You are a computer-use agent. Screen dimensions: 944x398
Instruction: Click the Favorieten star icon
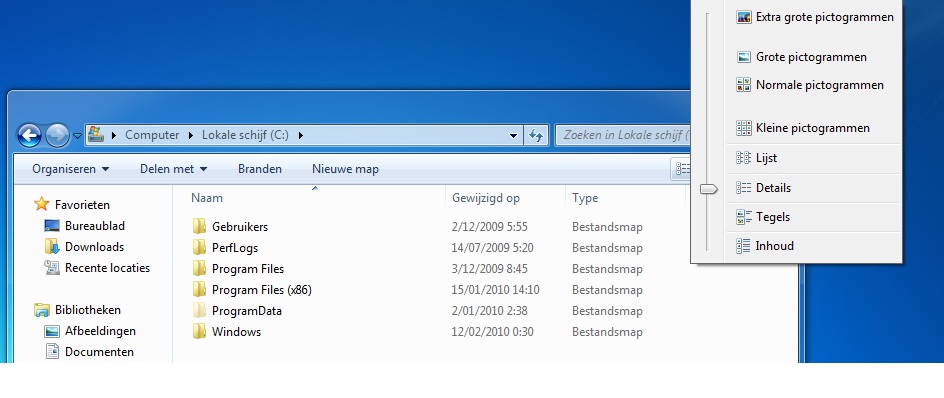pos(42,204)
